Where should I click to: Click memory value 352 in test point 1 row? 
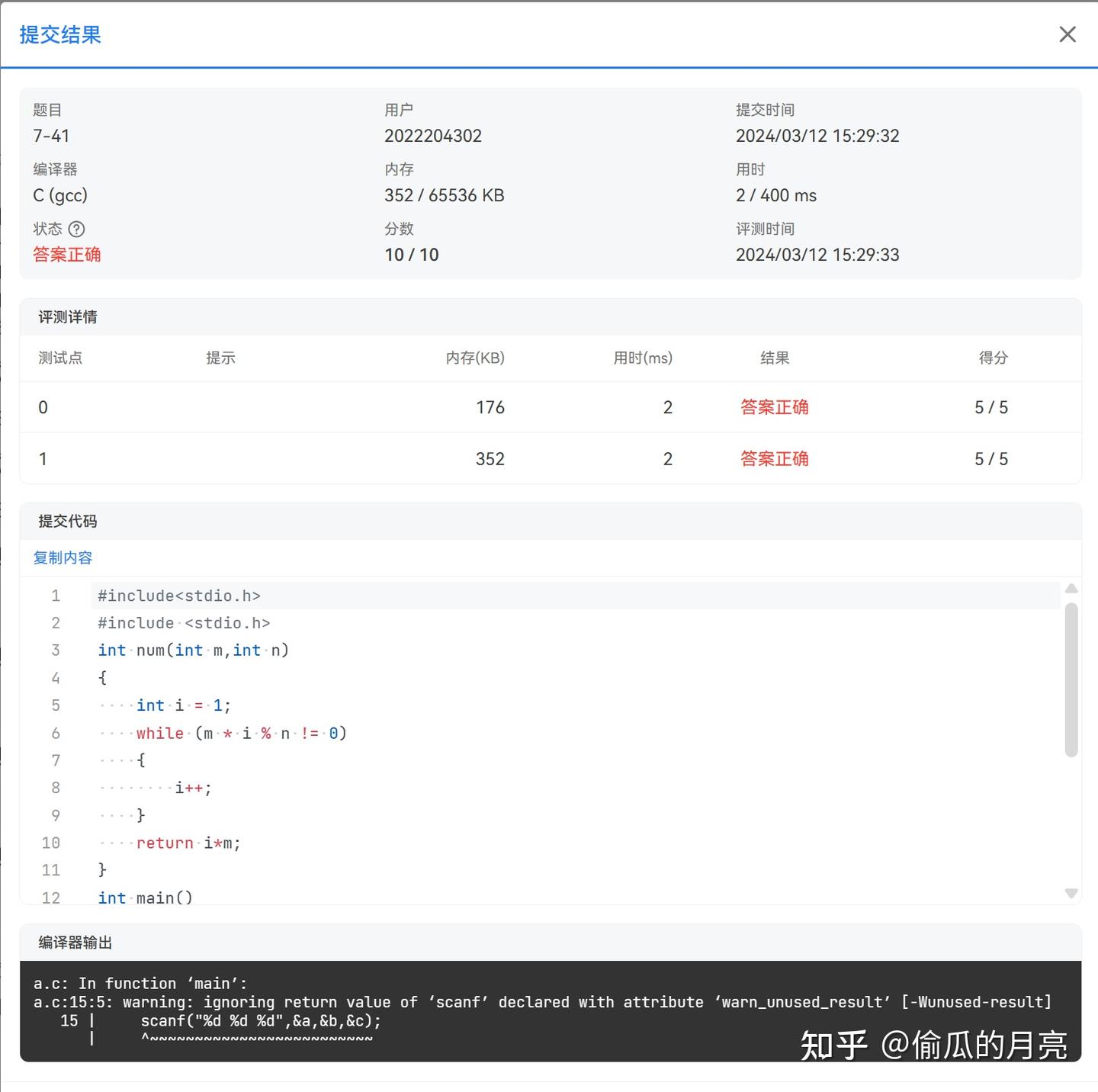pos(490,458)
